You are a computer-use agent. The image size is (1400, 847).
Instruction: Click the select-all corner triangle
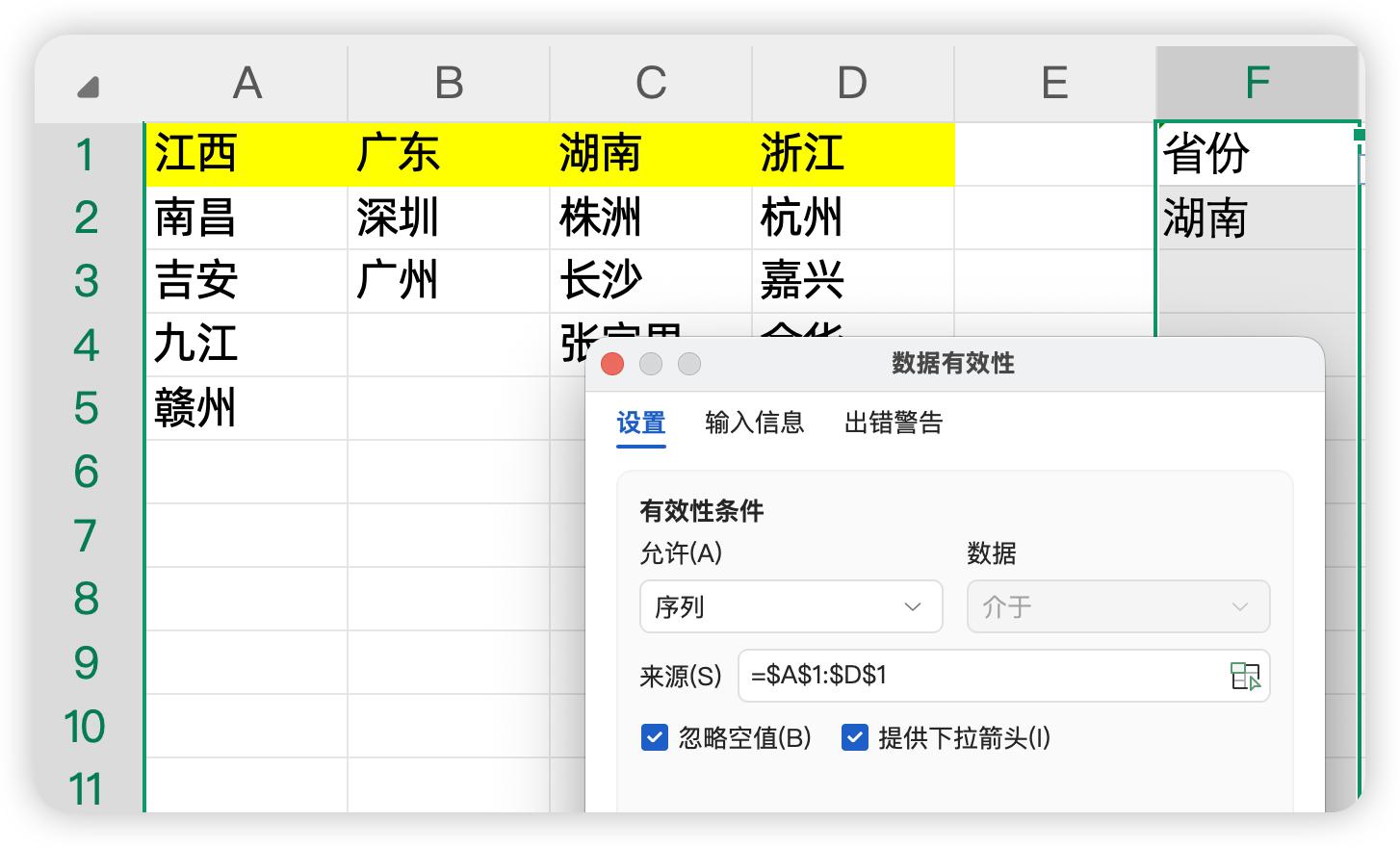[x=89, y=88]
